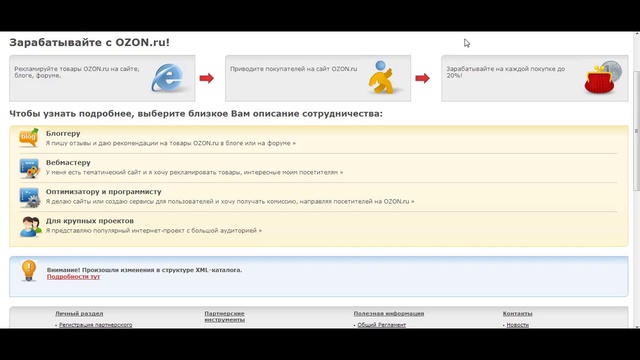Open the Общий Регламент link

tap(381, 325)
